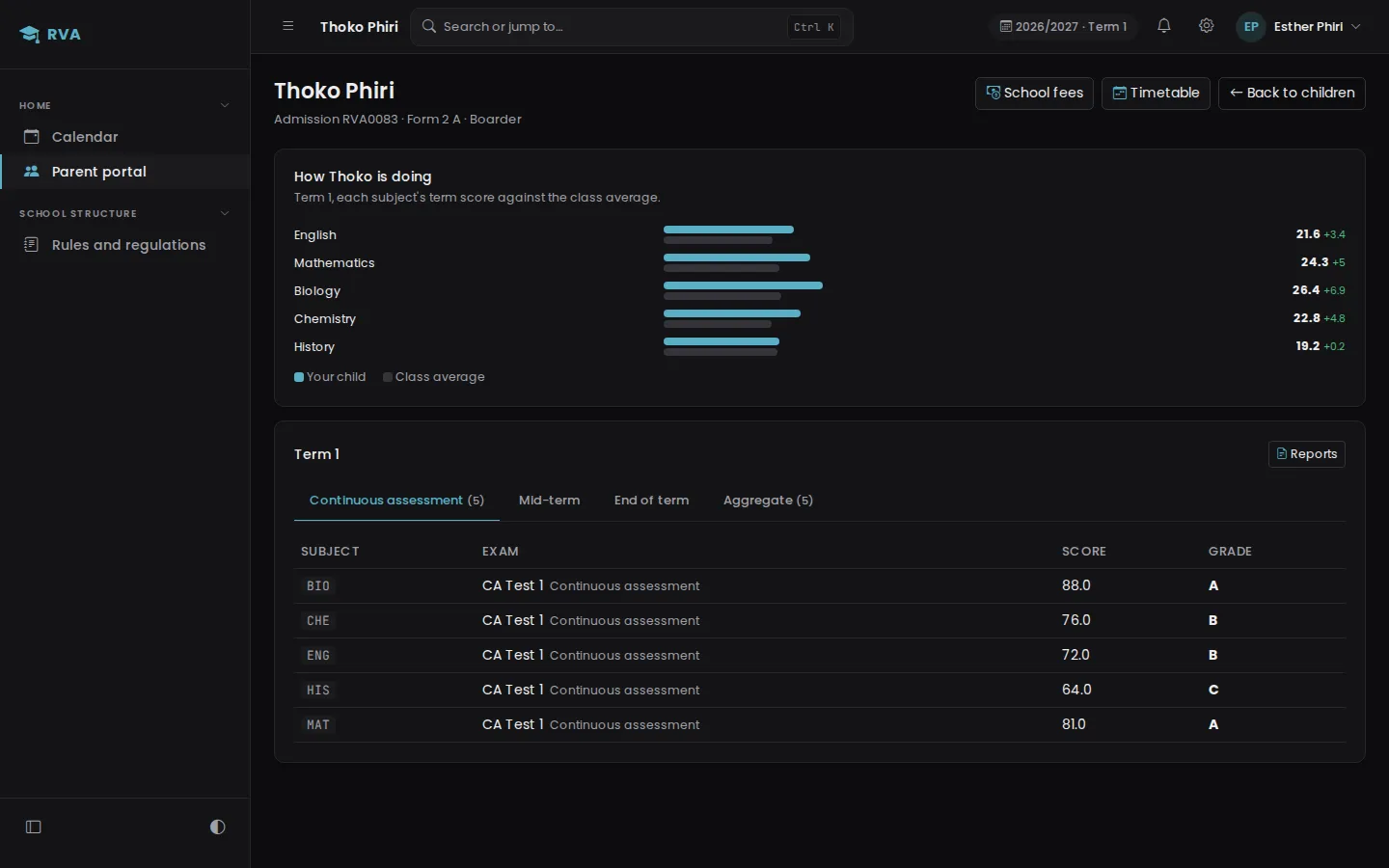The width and height of the screenshot is (1389, 868).
Task: Open Esther Phiri account dropdown
Action: click(x=1299, y=27)
